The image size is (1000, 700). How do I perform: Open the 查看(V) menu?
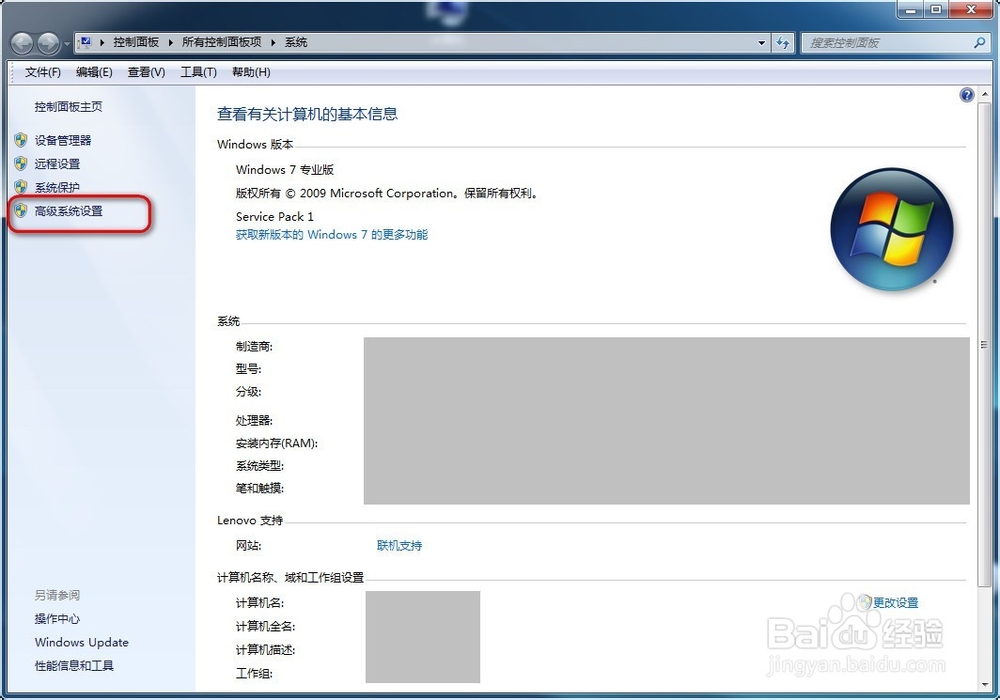(145, 71)
